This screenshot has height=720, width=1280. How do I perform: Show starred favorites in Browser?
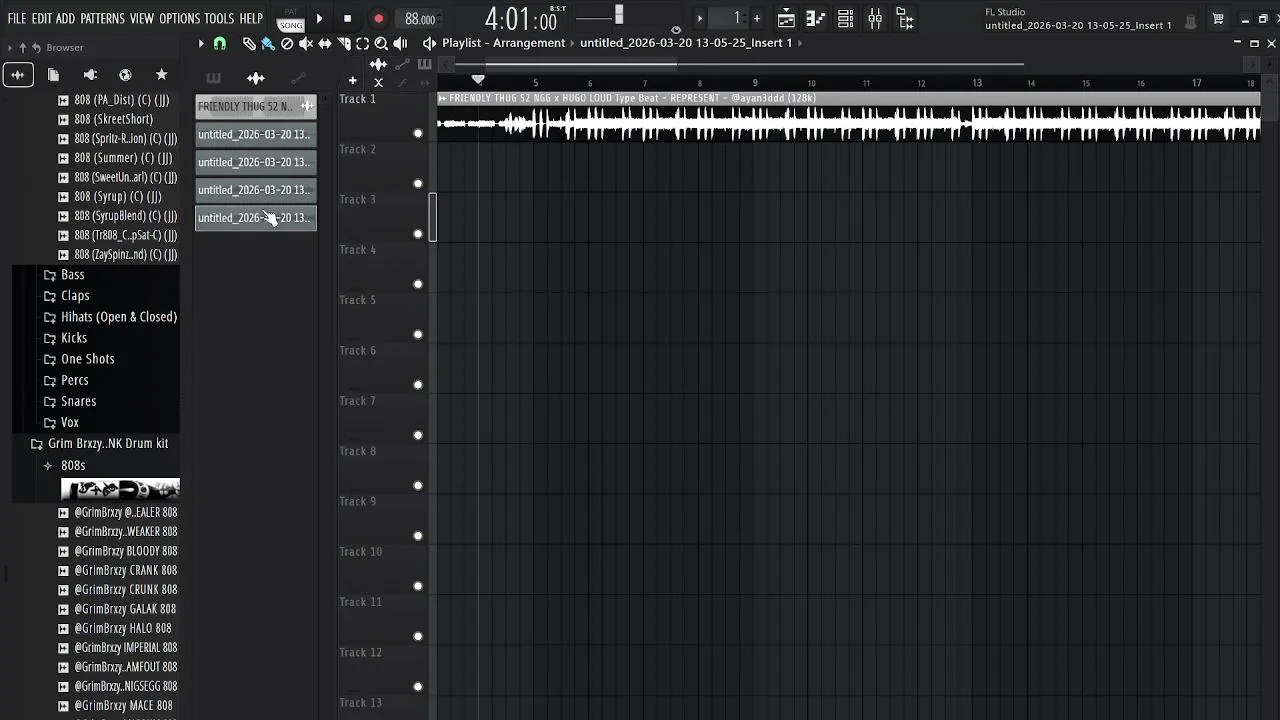tap(161, 75)
